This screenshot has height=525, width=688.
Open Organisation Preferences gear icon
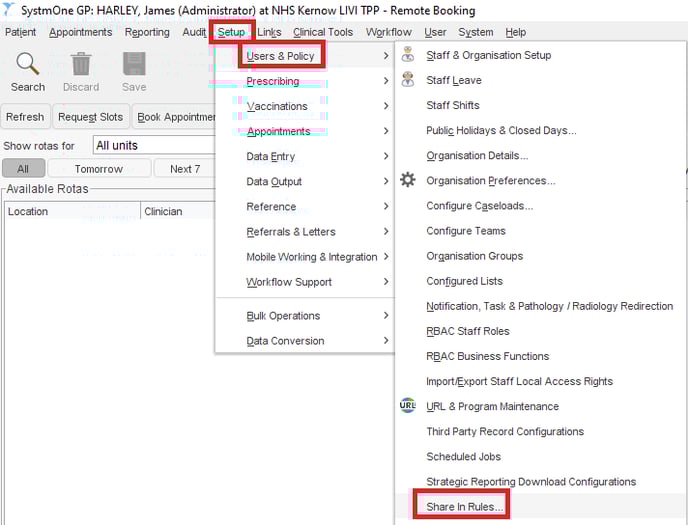pyautogui.click(x=408, y=181)
